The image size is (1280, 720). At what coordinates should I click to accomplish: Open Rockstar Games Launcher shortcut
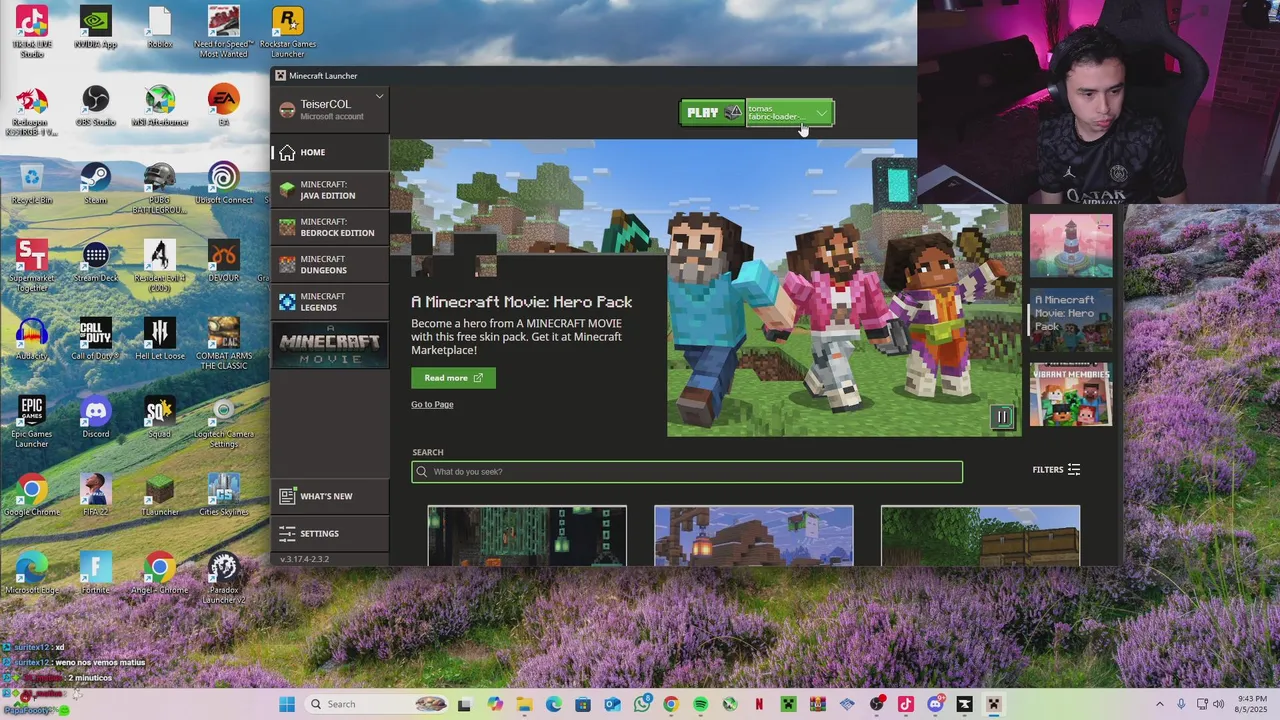(x=288, y=32)
